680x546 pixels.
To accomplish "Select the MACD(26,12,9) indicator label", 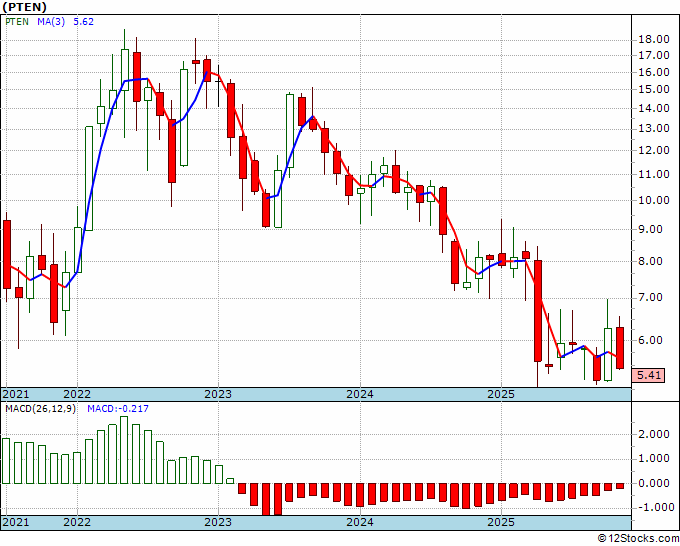I will [40, 409].
